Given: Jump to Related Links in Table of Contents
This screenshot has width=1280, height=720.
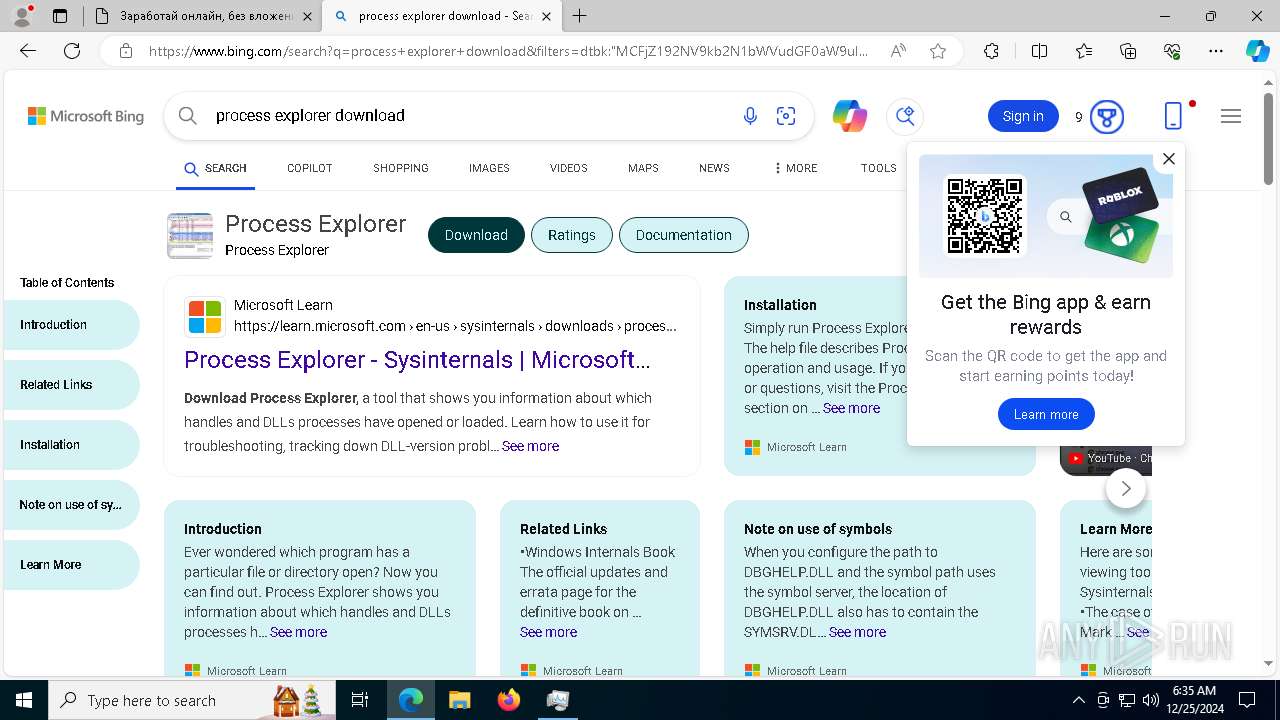Looking at the screenshot, I should tap(72, 385).
